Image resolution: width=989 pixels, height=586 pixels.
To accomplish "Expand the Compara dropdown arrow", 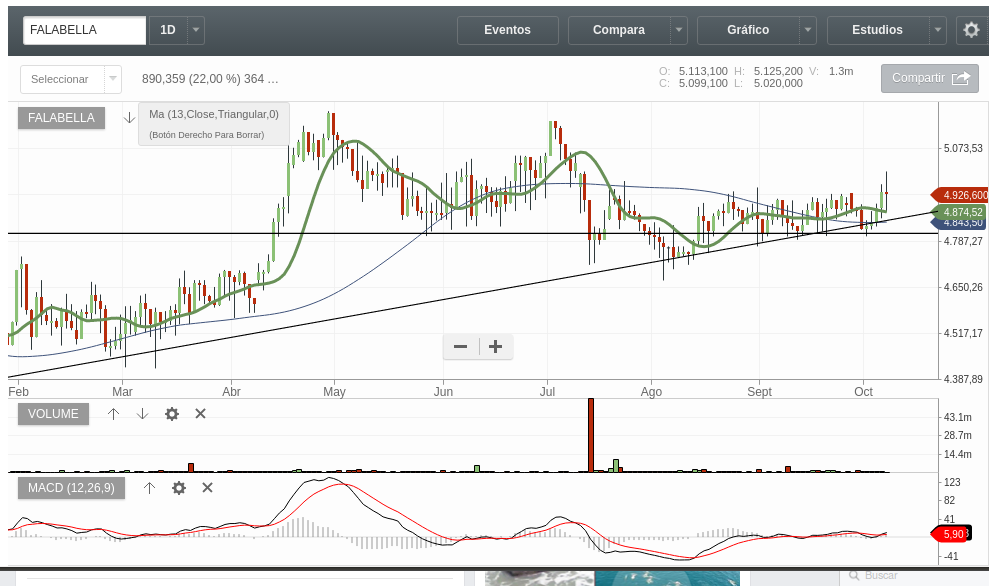I will 679,30.
